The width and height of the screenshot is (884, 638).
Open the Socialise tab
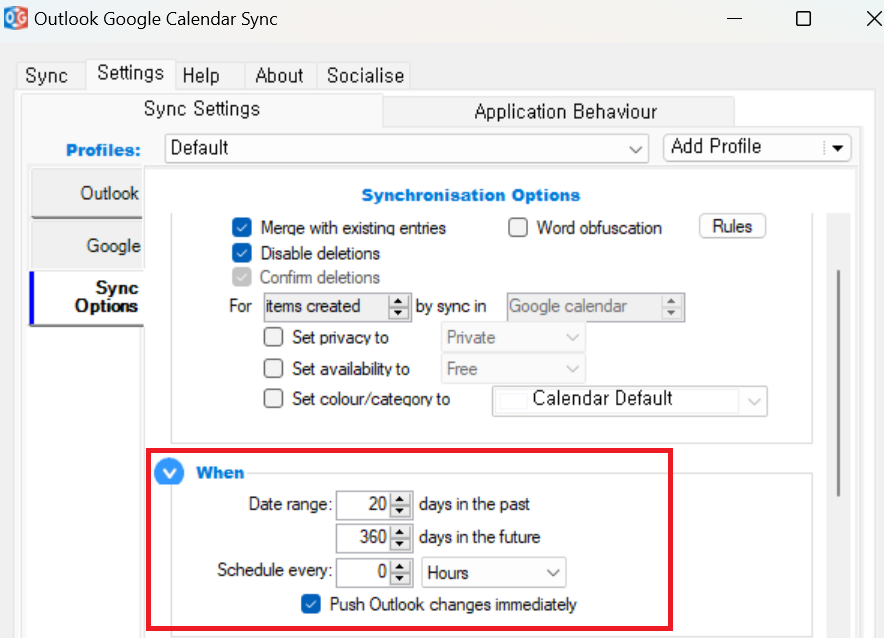(x=365, y=76)
